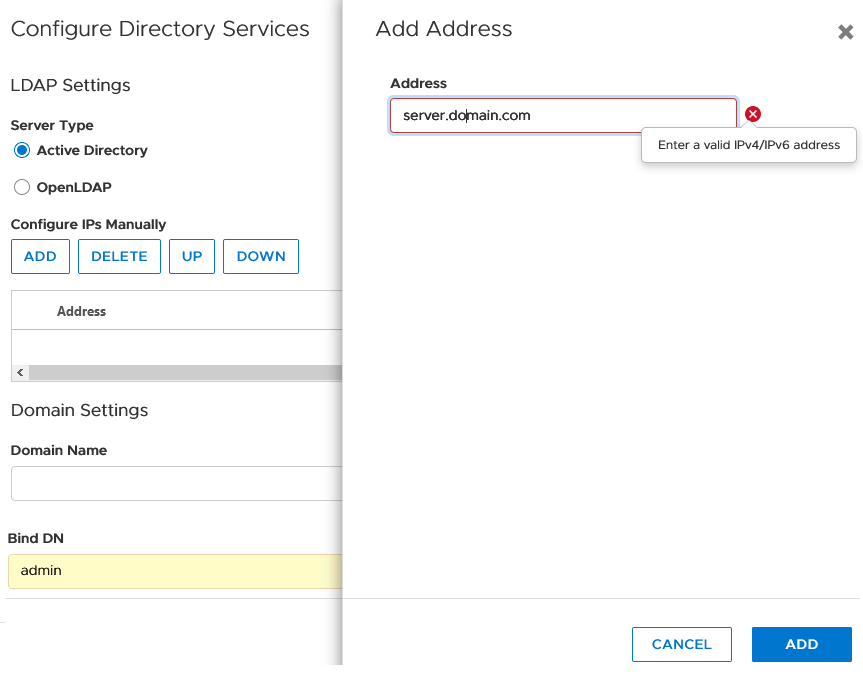Click the scrollbar left arrow under address table

[19, 372]
